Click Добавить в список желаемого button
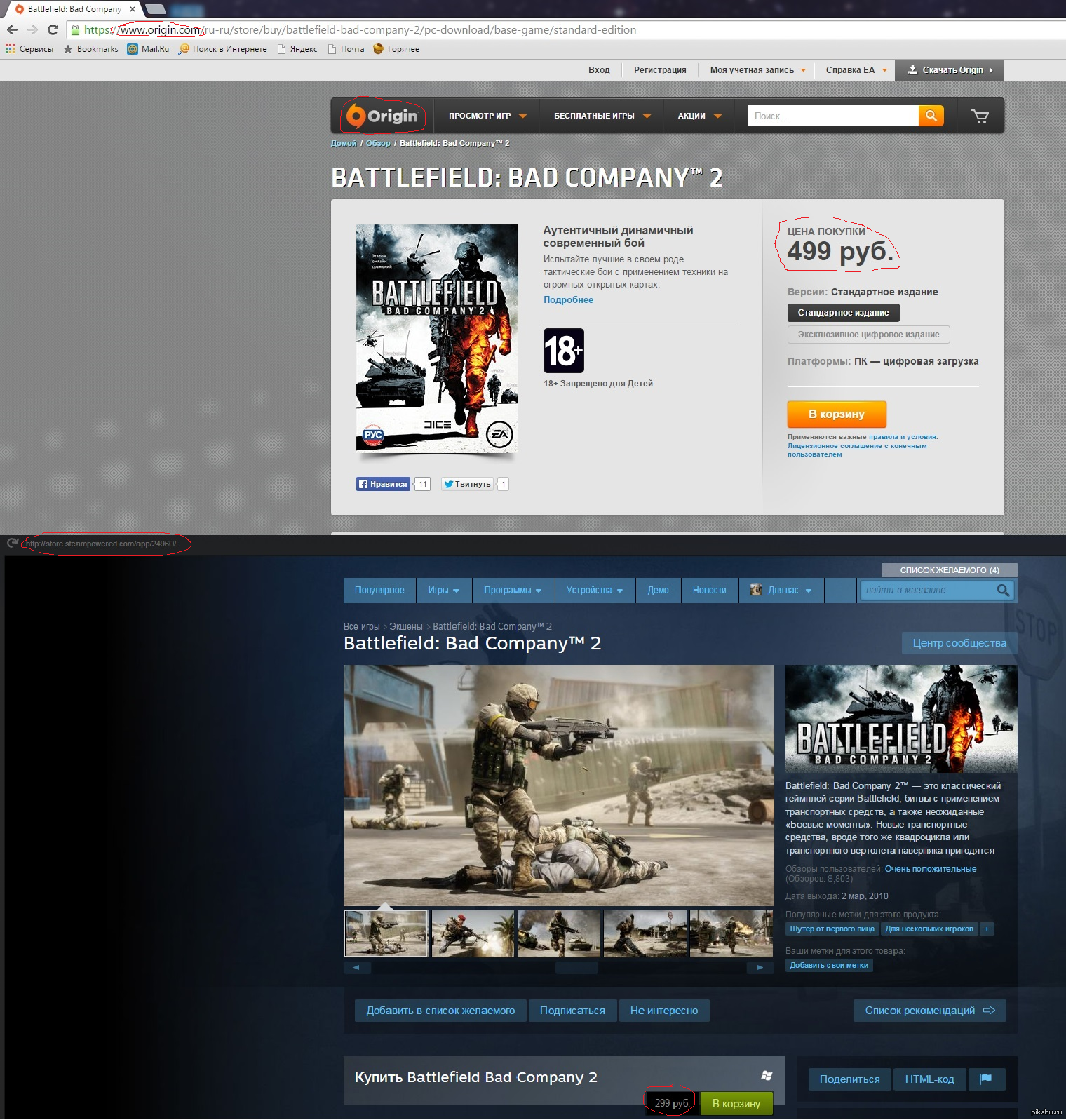The width and height of the screenshot is (1066, 1120). (x=440, y=1011)
